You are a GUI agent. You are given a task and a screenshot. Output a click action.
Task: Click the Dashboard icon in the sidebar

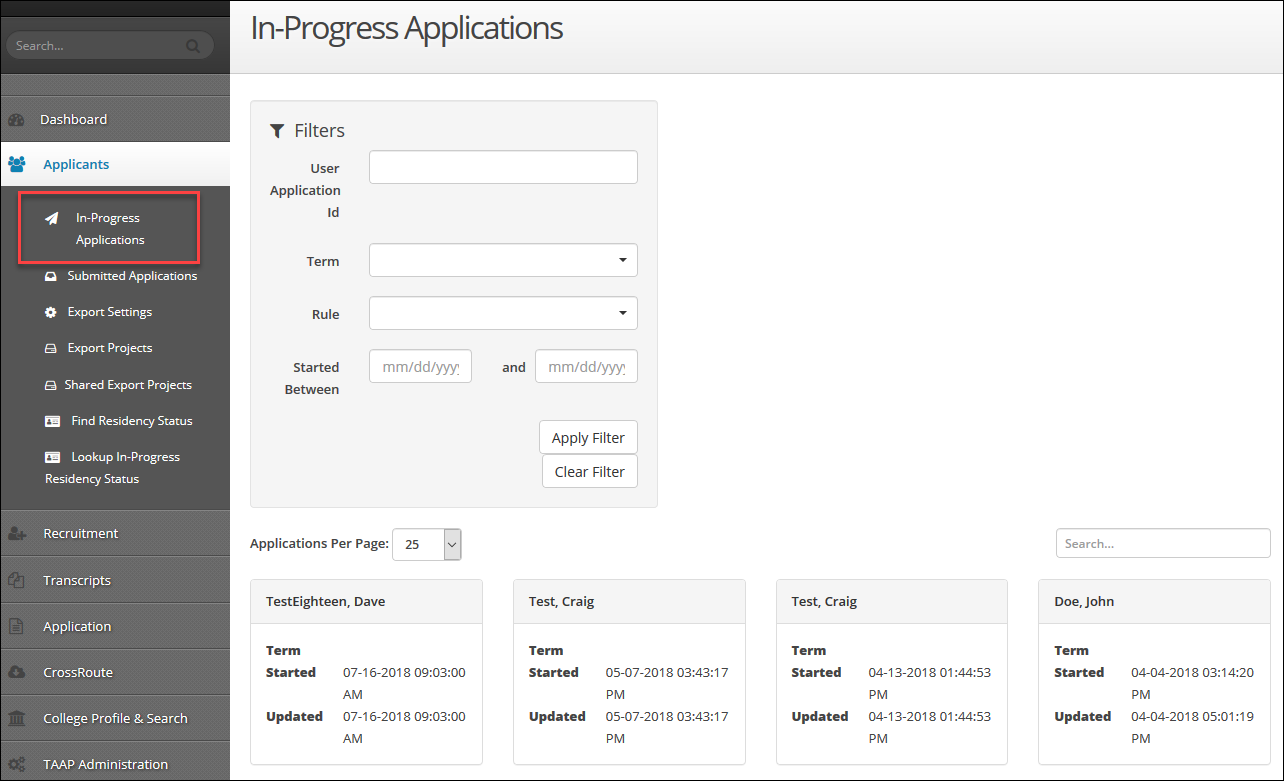coord(18,118)
